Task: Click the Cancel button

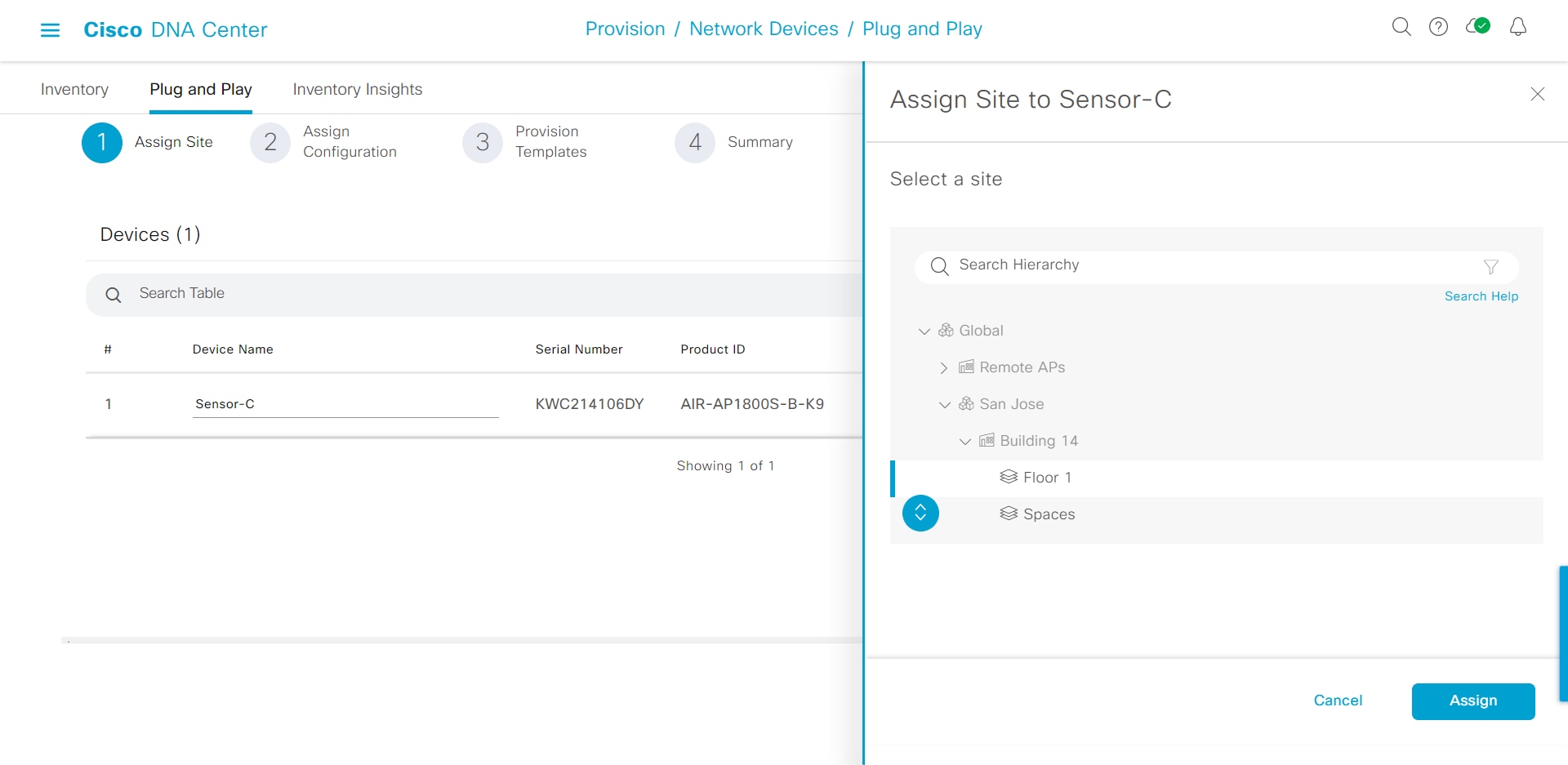Action: (1338, 701)
